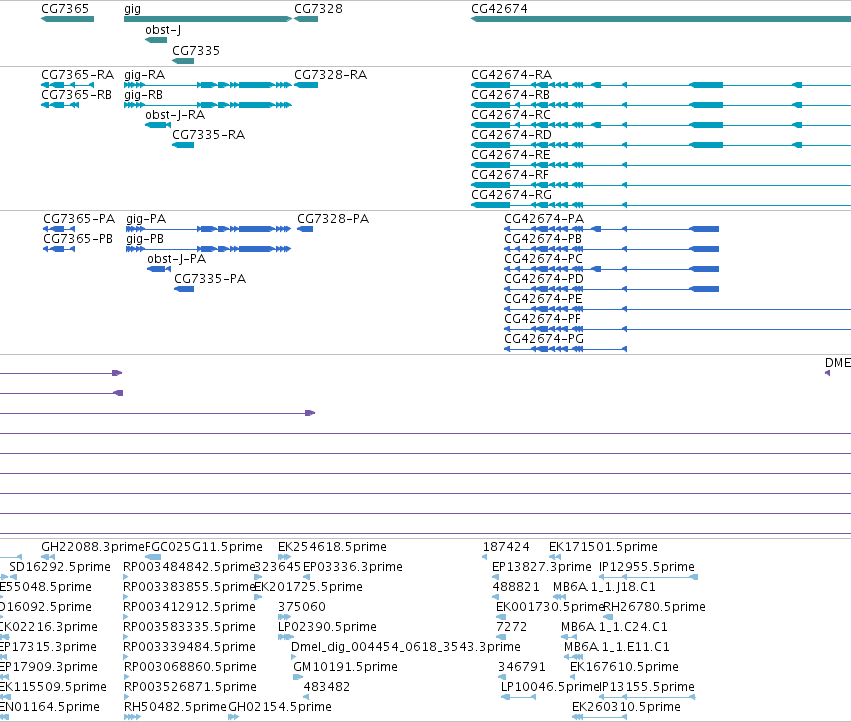Viewport: 851px width, 722px height.
Task: Click the CG7335-PA protein label
Action: coord(210,279)
